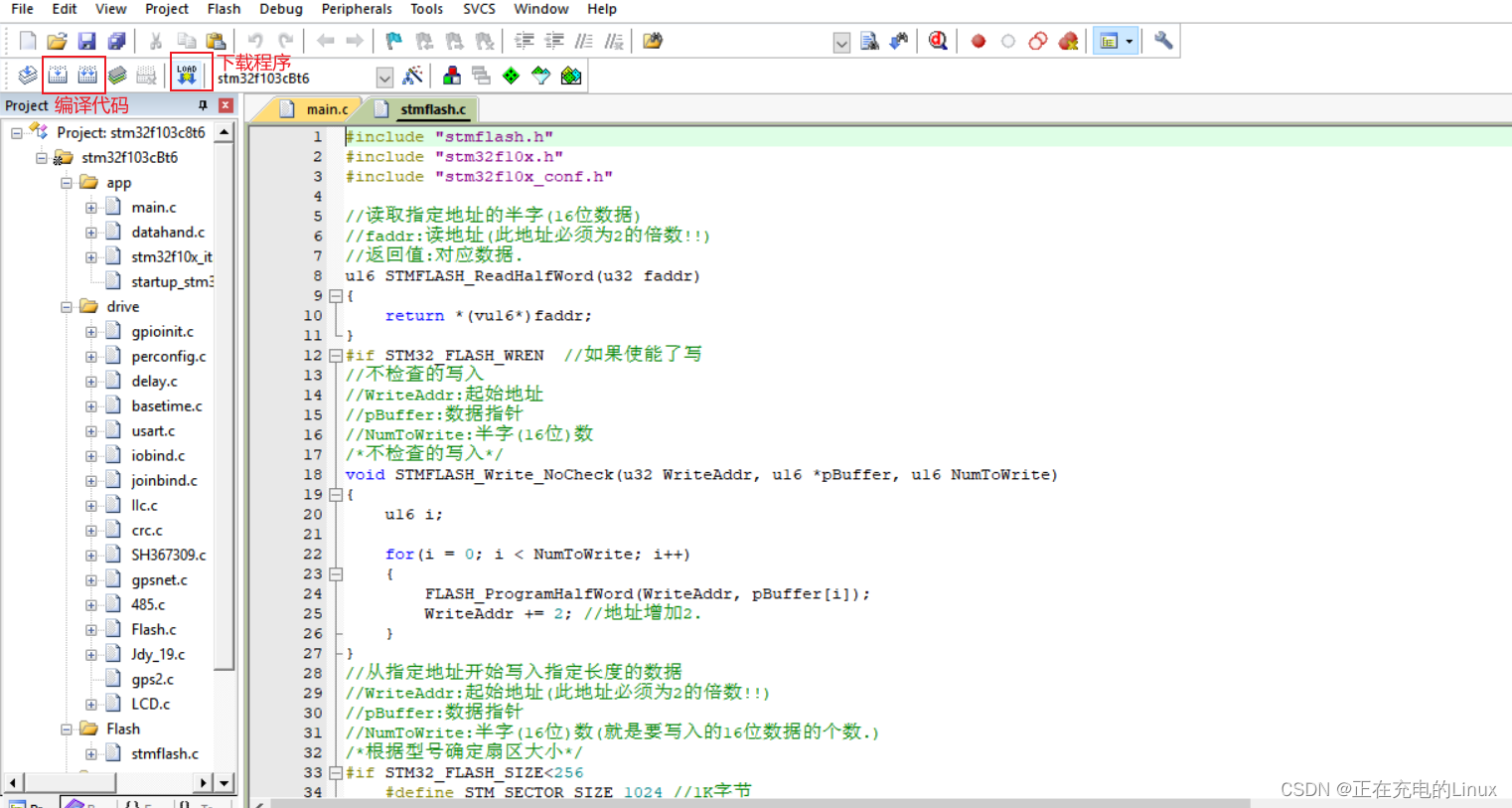Toggle disable all breakpoints icon

click(x=1038, y=41)
